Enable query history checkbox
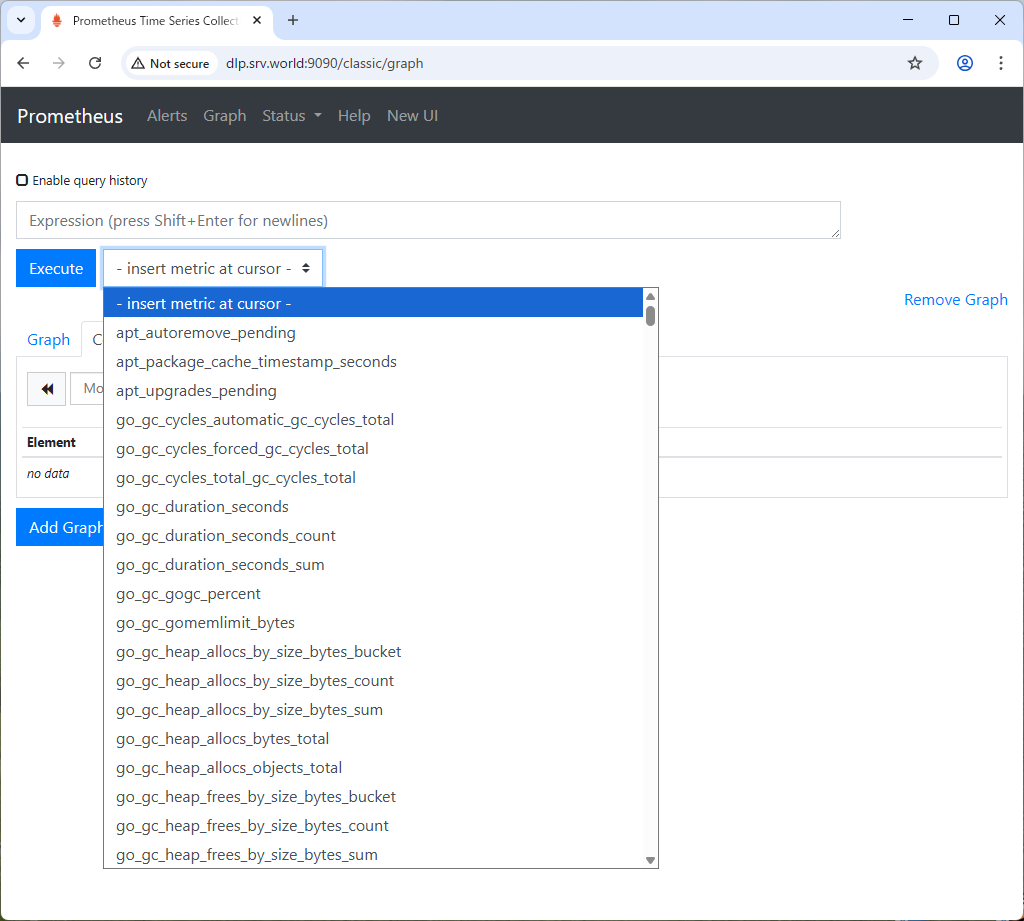This screenshot has height=921, width=1024. [22, 181]
